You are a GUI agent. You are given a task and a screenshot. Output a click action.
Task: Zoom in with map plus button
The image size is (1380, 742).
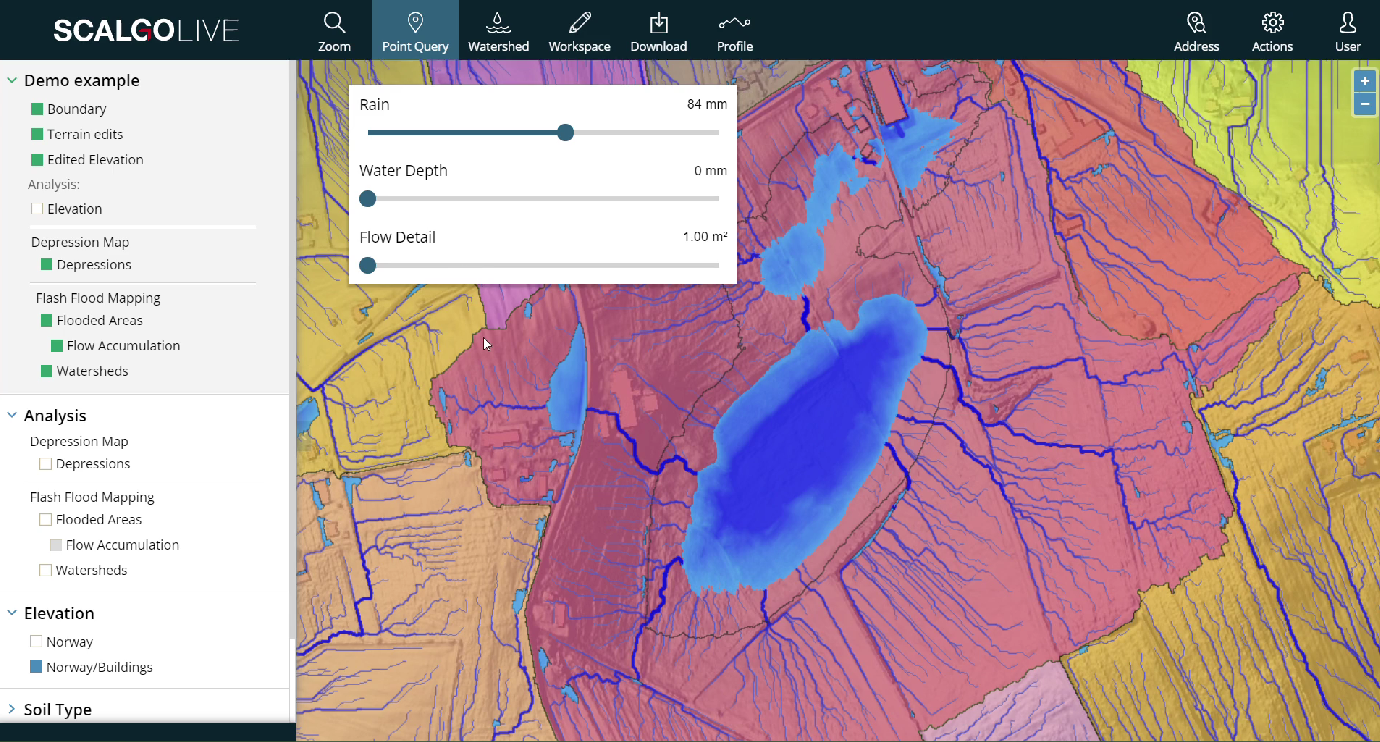click(x=1364, y=81)
